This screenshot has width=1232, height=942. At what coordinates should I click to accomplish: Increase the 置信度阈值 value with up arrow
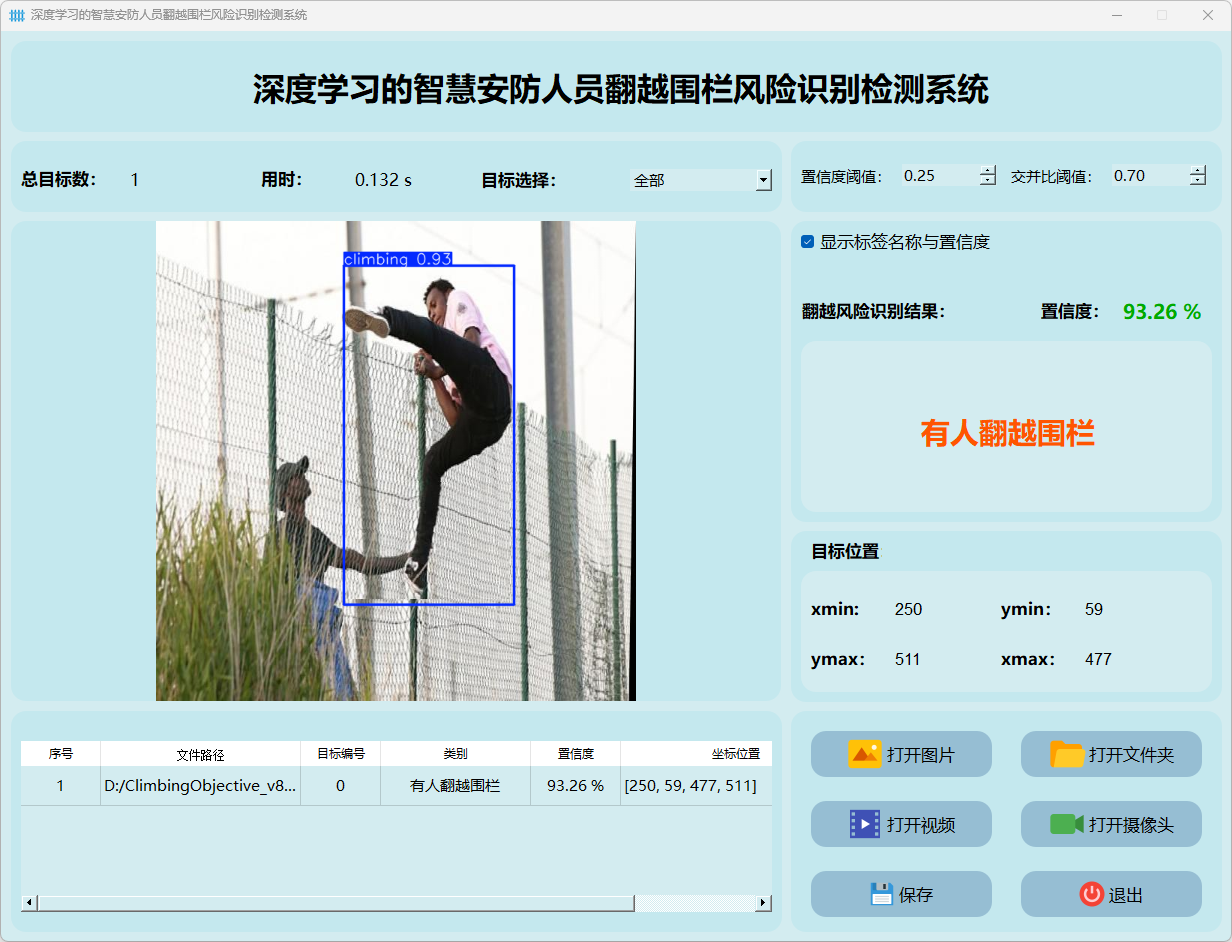(x=988, y=170)
